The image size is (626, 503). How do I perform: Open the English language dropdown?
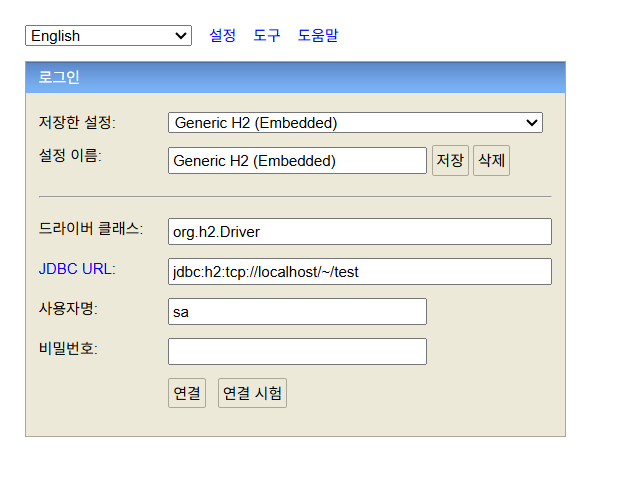108,36
